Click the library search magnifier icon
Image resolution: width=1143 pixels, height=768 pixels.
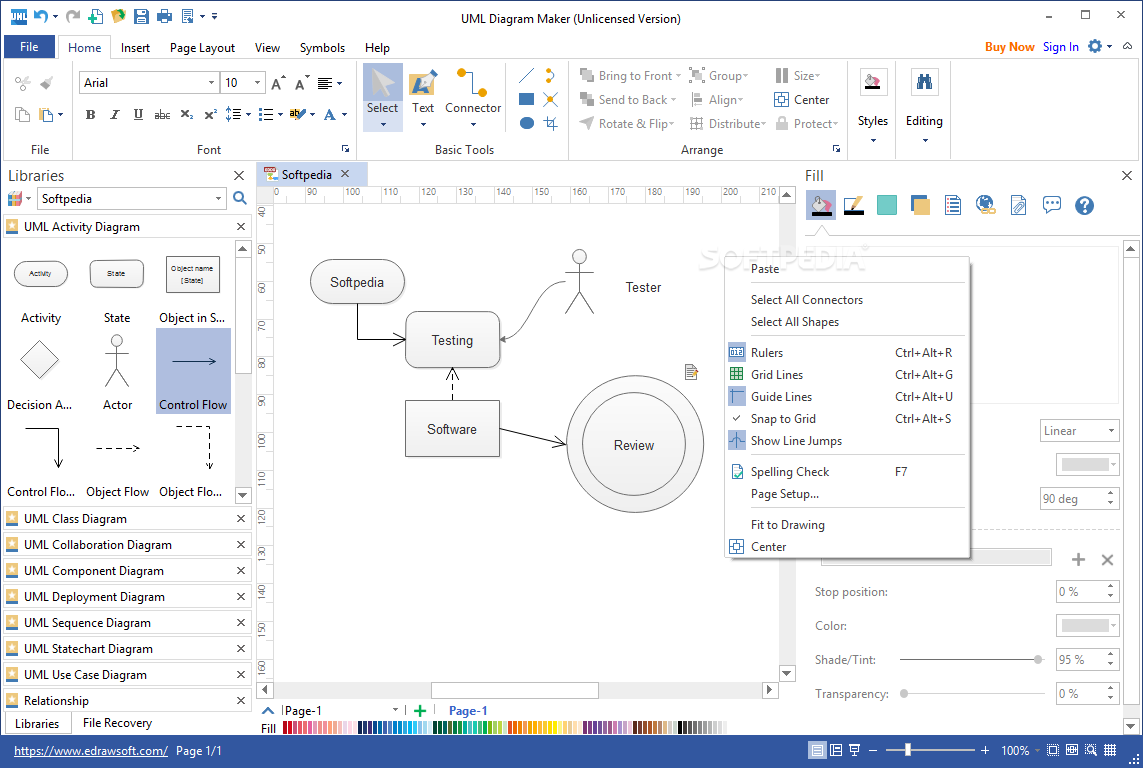pos(240,198)
